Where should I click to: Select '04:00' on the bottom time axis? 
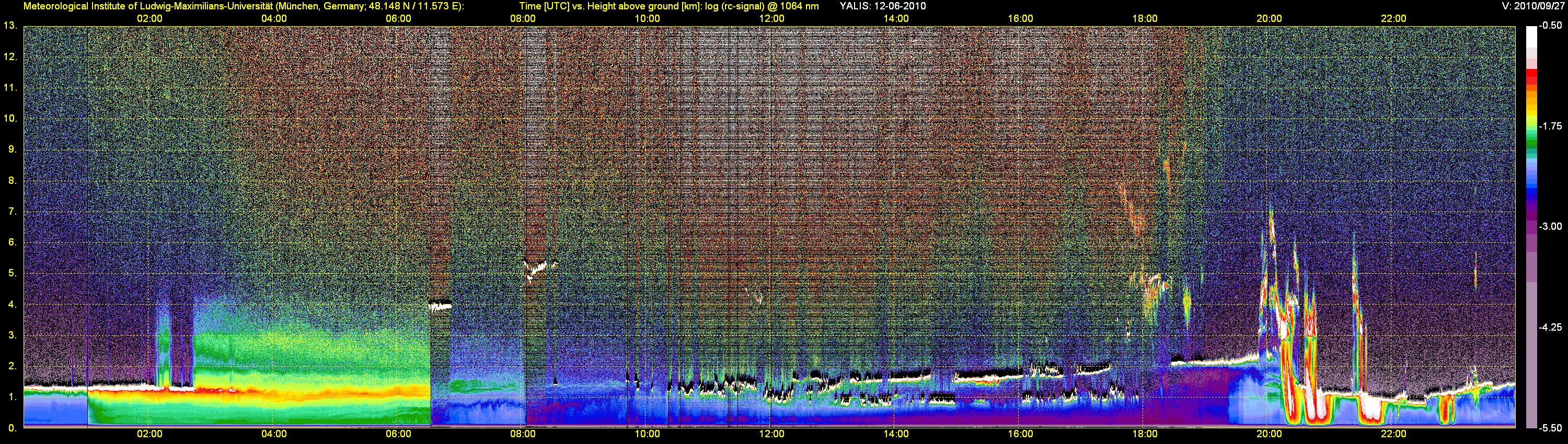(x=274, y=434)
